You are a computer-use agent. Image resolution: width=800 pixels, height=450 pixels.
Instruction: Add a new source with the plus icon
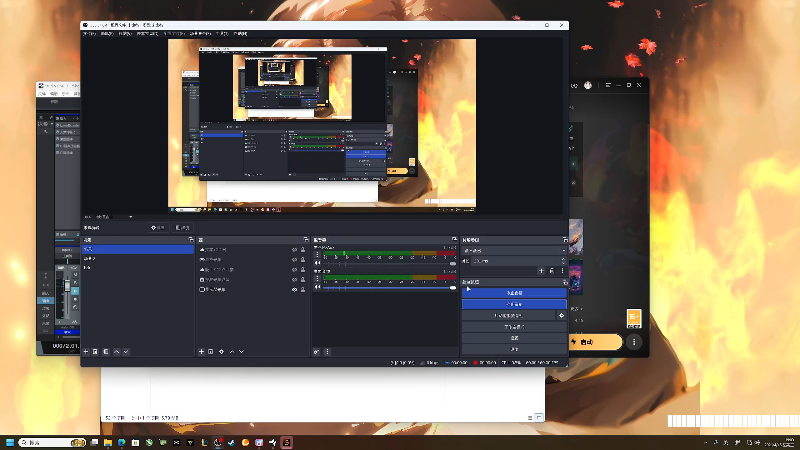pyautogui.click(x=201, y=352)
